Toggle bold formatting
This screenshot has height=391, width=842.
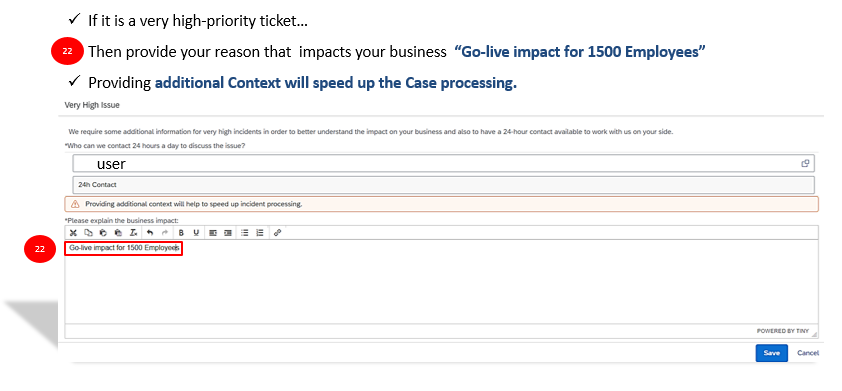(182, 233)
